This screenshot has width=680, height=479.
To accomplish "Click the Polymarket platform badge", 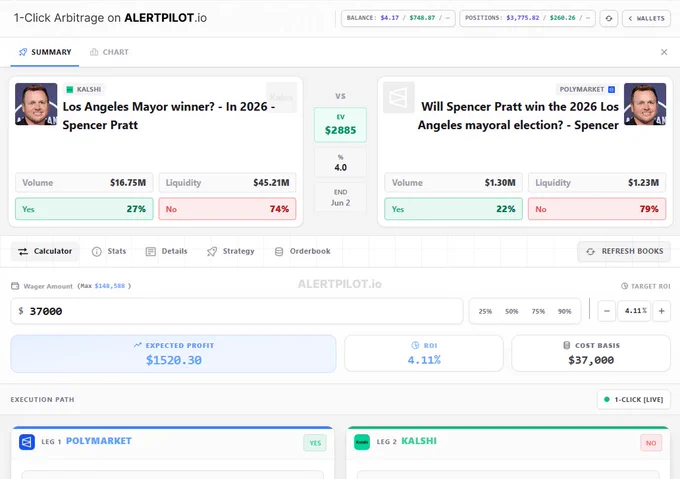I will [x=587, y=89].
